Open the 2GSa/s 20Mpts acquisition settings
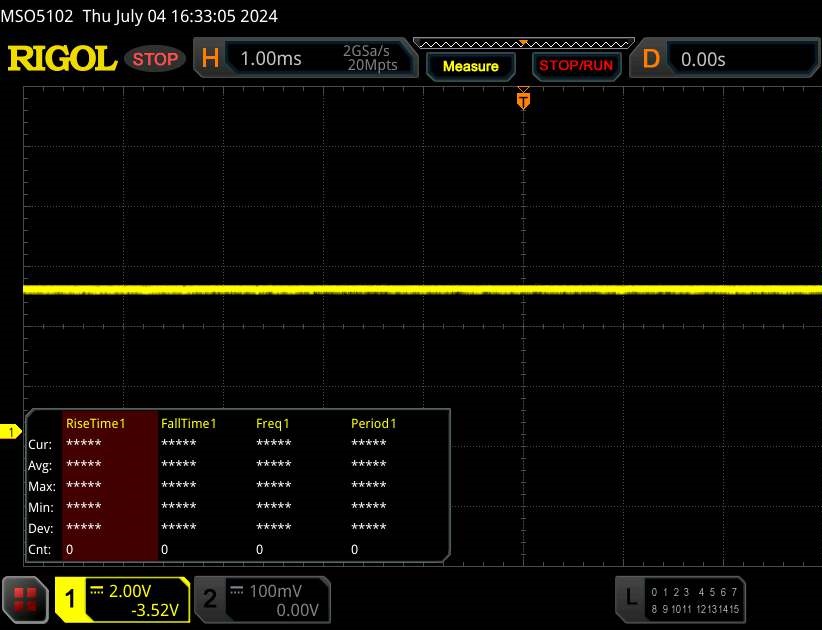The image size is (822, 630). point(370,59)
